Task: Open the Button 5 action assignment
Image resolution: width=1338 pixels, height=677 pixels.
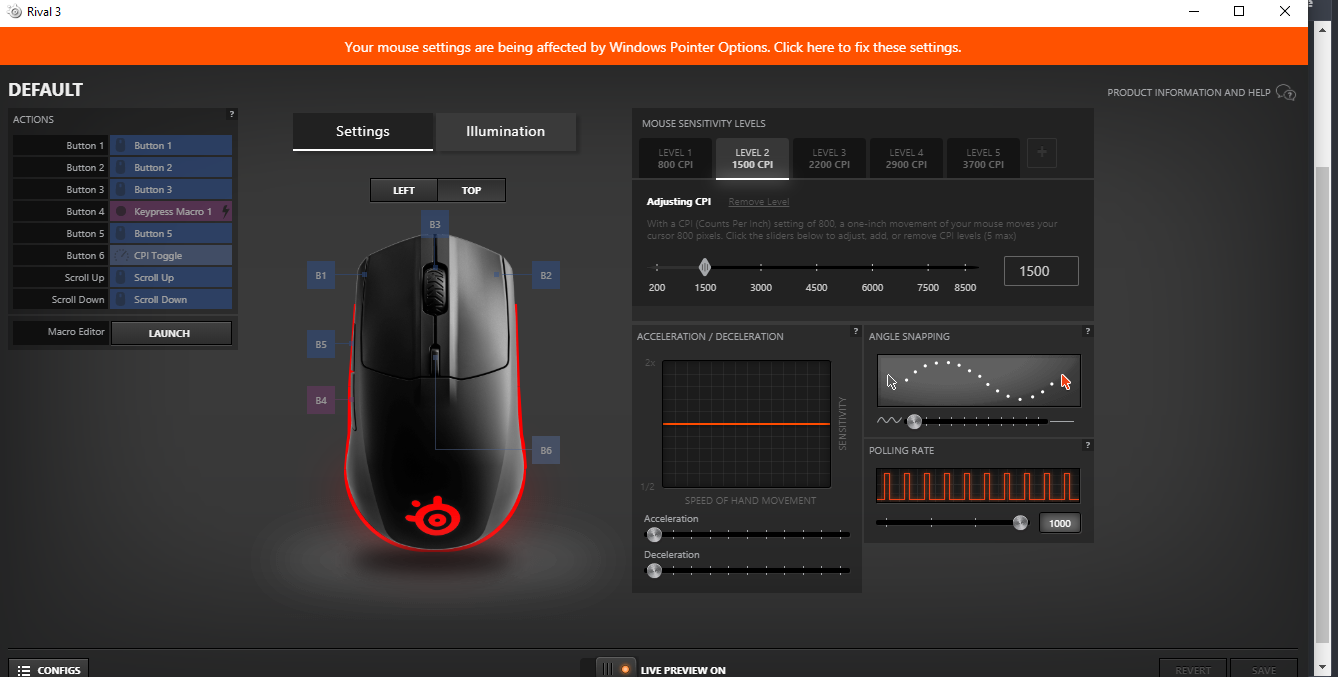Action: point(171,234)
